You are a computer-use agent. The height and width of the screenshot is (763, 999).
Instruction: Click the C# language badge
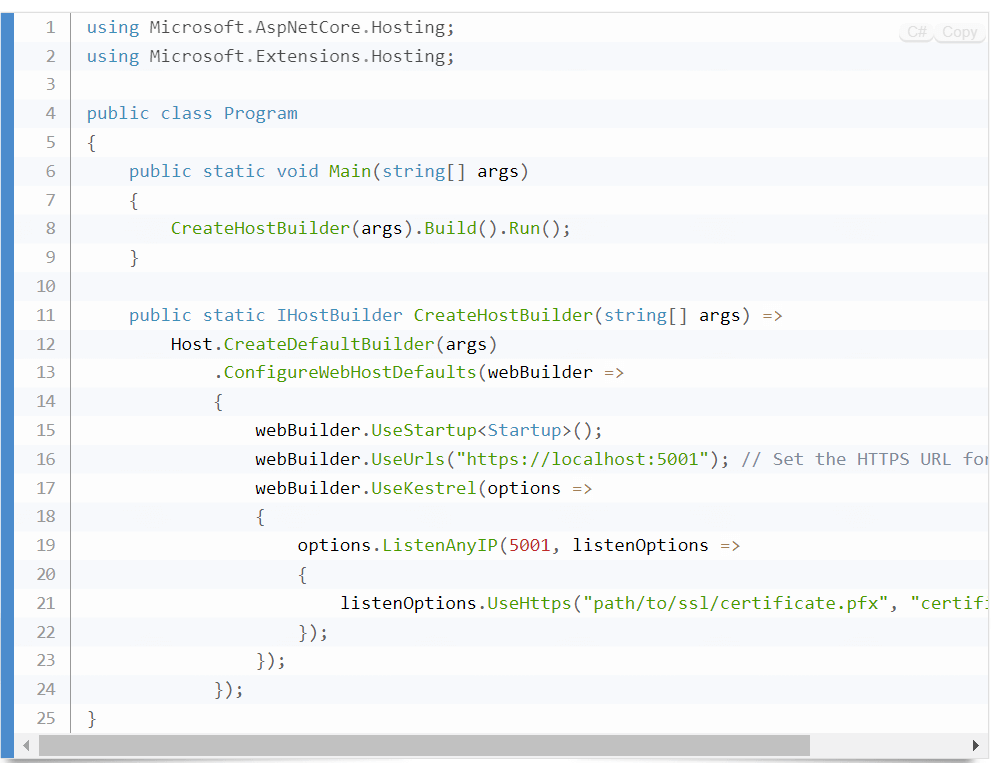click(916, 32)
